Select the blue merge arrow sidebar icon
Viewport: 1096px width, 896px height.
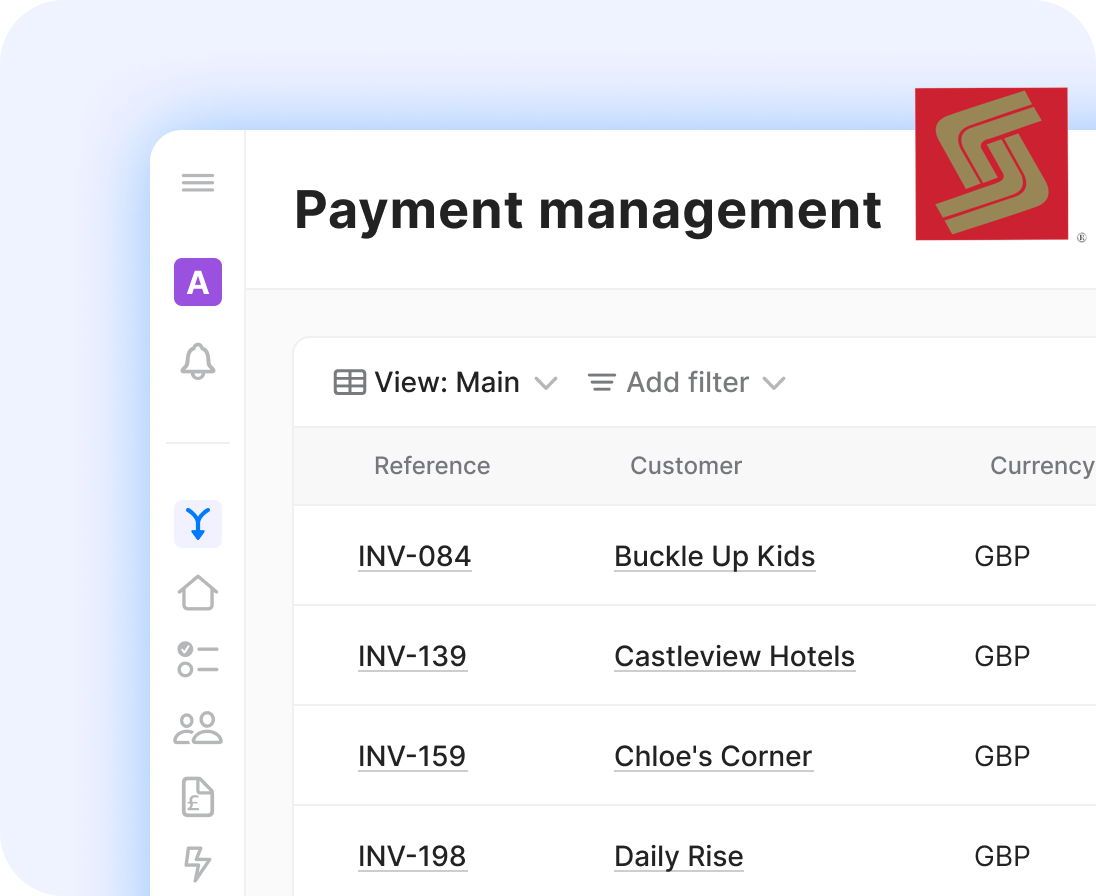point(198,524)
